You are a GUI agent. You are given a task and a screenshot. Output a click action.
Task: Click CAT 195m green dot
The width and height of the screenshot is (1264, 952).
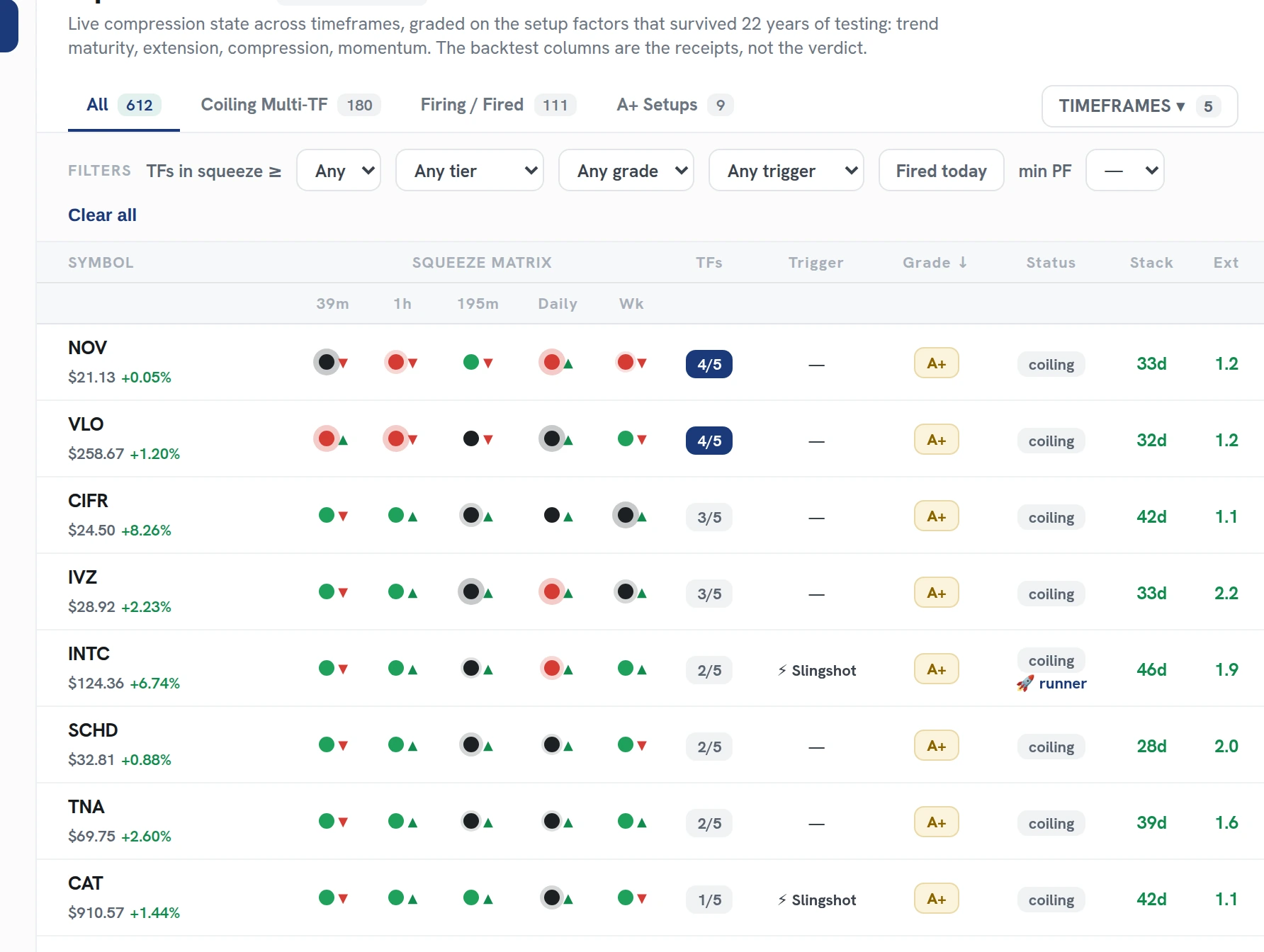pos(471,898)
